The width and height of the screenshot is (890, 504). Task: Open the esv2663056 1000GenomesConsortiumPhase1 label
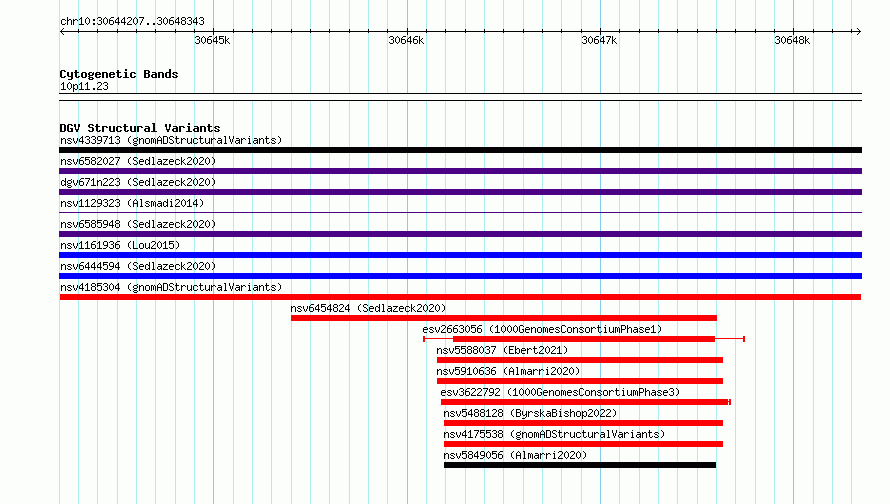(542, 329)
